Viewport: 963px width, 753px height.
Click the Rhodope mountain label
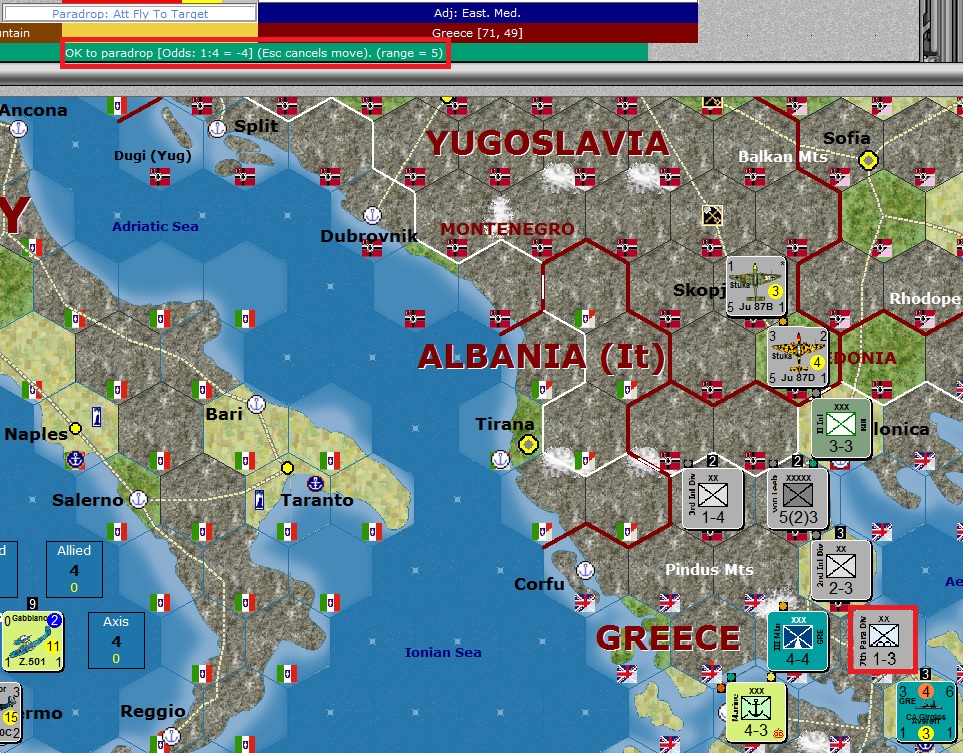926,299
